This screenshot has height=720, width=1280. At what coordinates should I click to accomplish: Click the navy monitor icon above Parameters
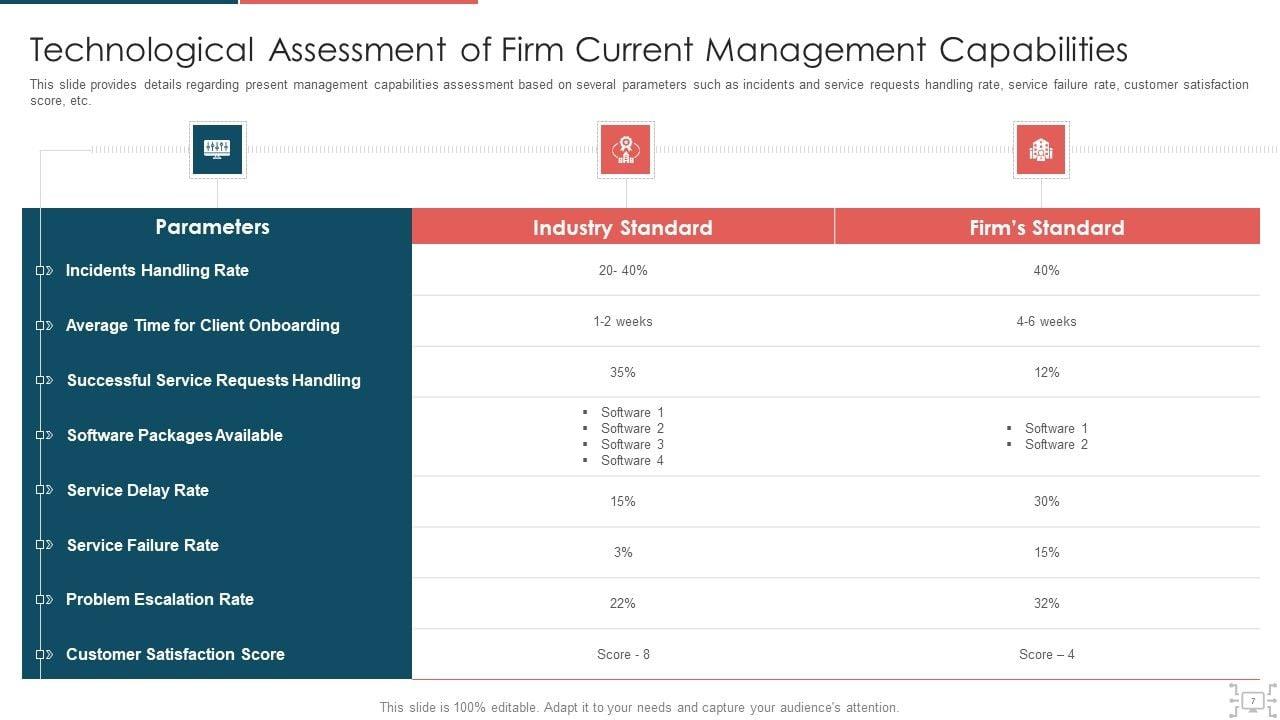pos(216,150)
